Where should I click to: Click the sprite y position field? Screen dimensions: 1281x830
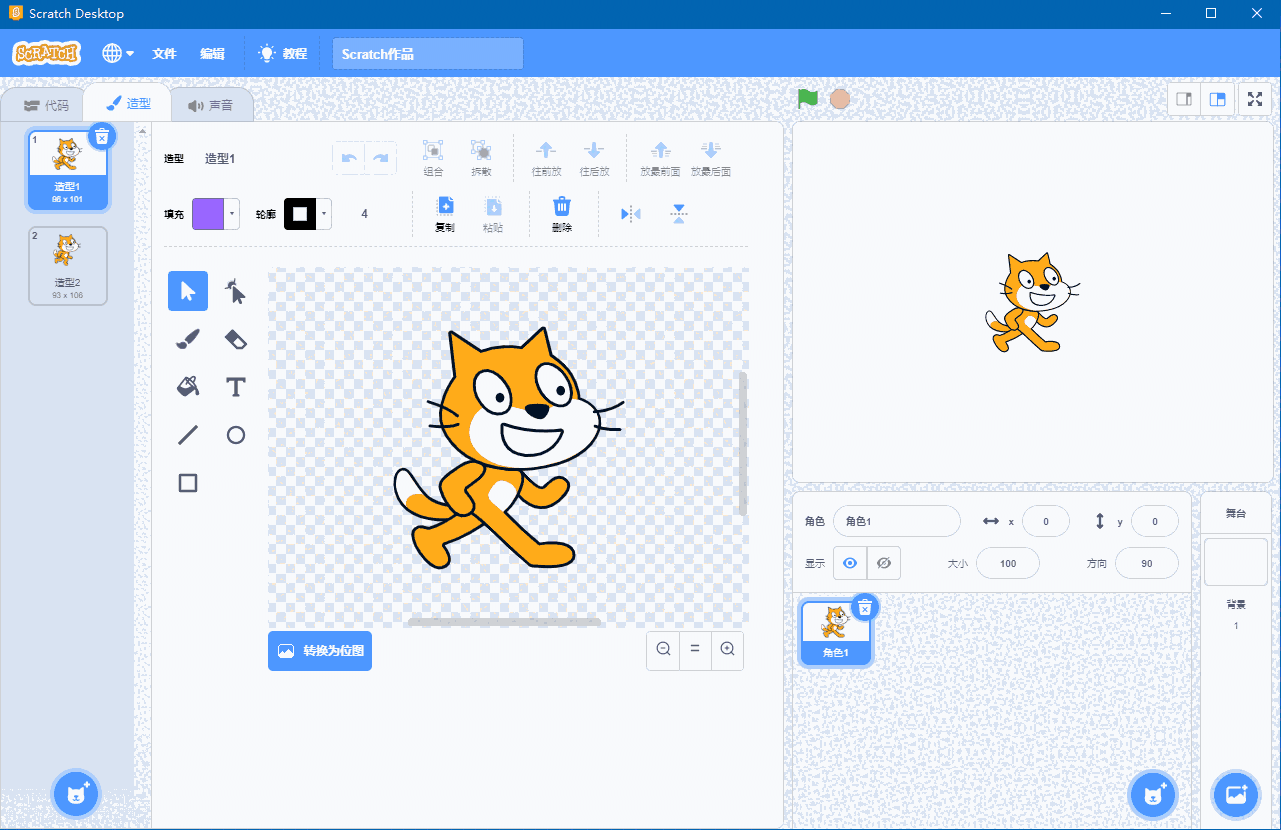(1155, 521)
